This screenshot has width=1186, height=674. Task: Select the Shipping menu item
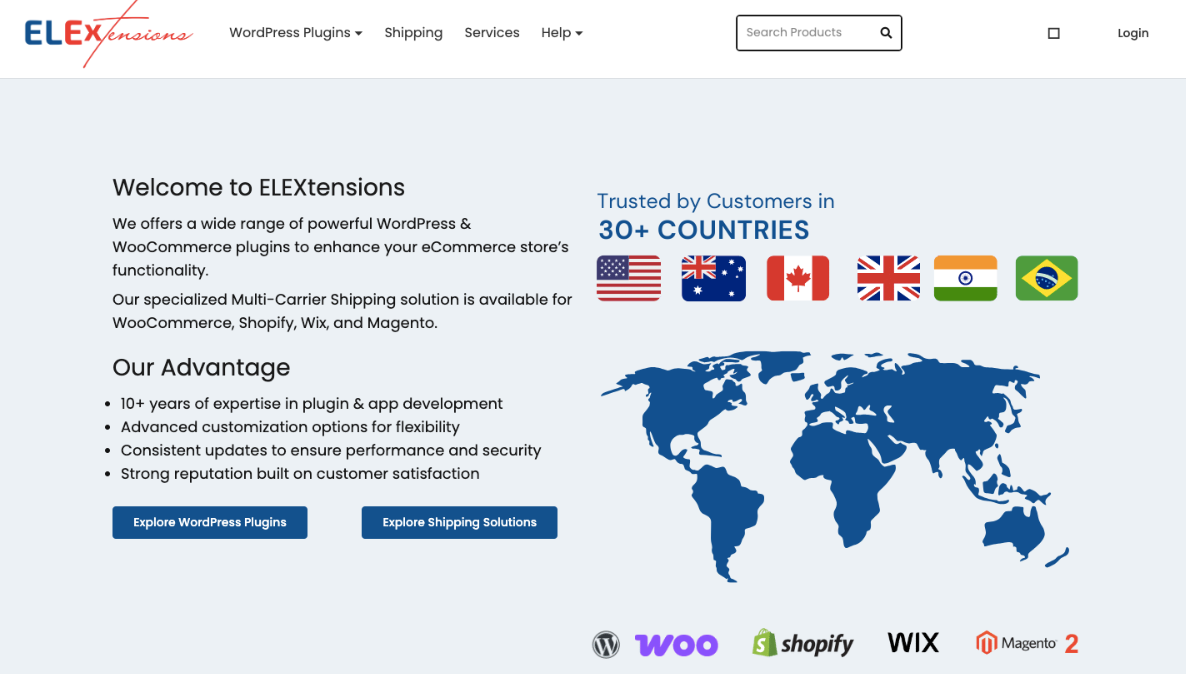pos(413,32)
